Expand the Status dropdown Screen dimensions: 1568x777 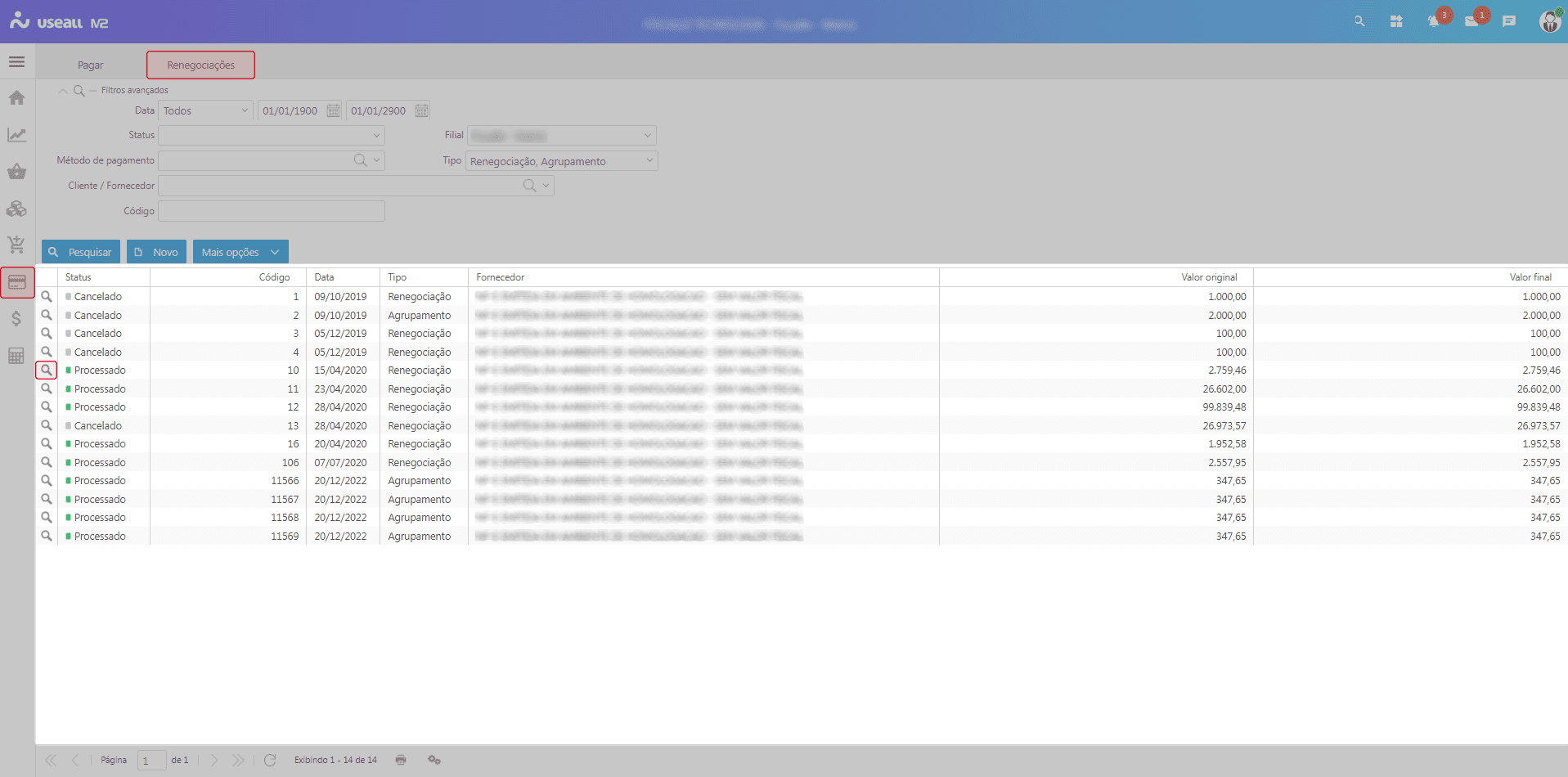[376, 136]
